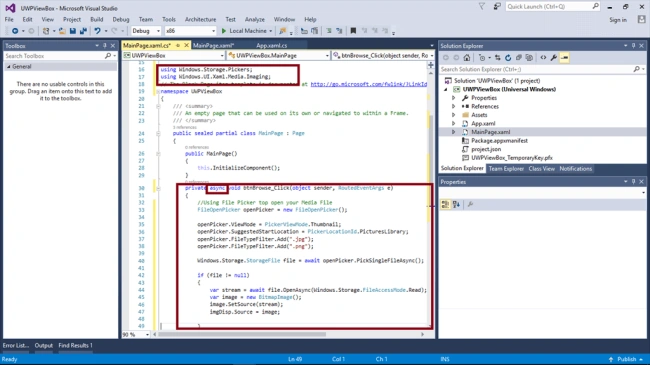Toggle auto-hide pin on Solution Explorer panel
The image size is (650, 365).
click(633, 46)
